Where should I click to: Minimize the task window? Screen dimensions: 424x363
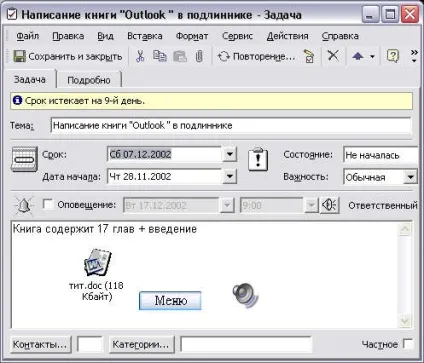point(370,14)
